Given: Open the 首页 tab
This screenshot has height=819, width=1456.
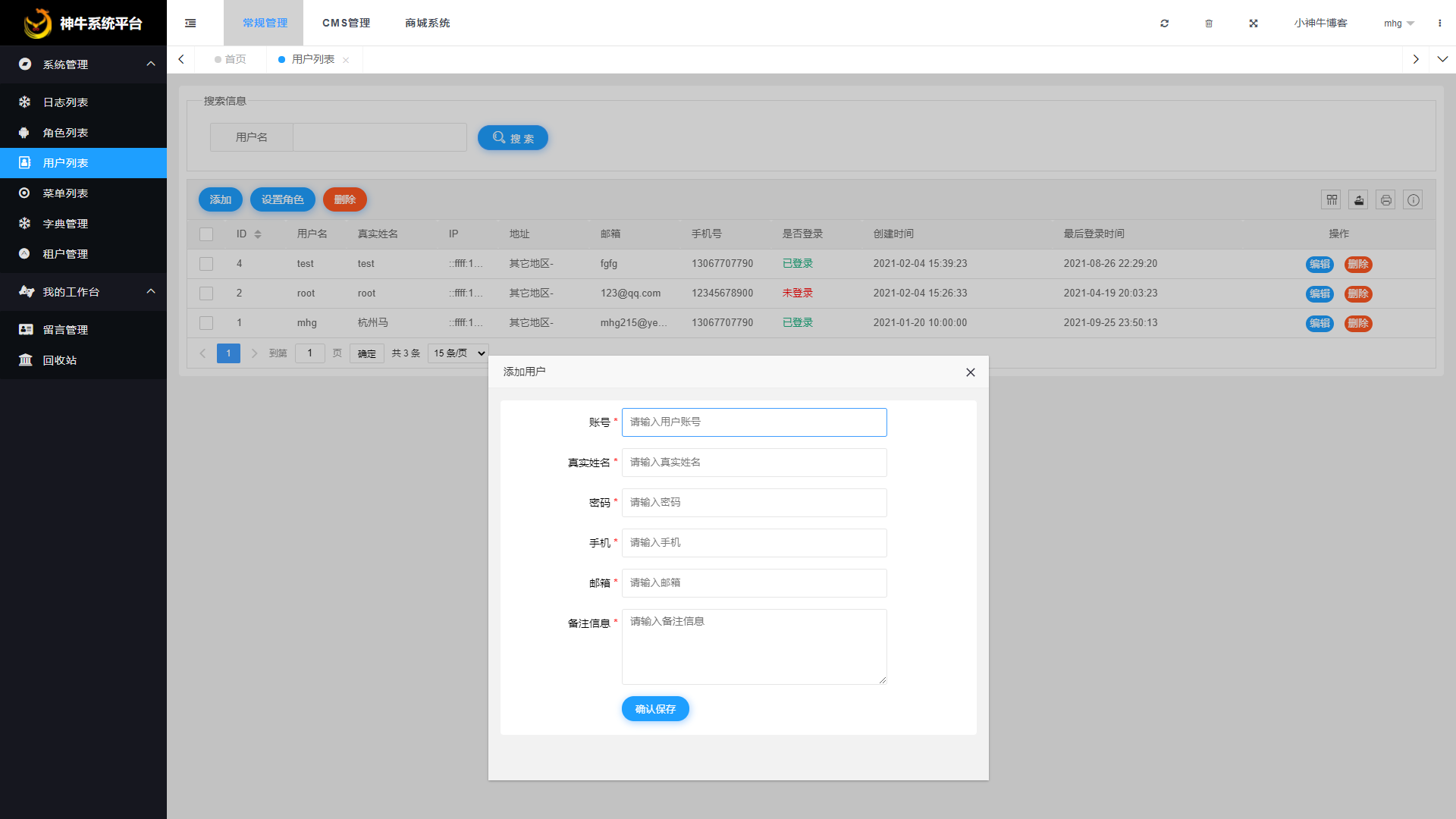Looking at the screenshot, I should coord(234,59).
